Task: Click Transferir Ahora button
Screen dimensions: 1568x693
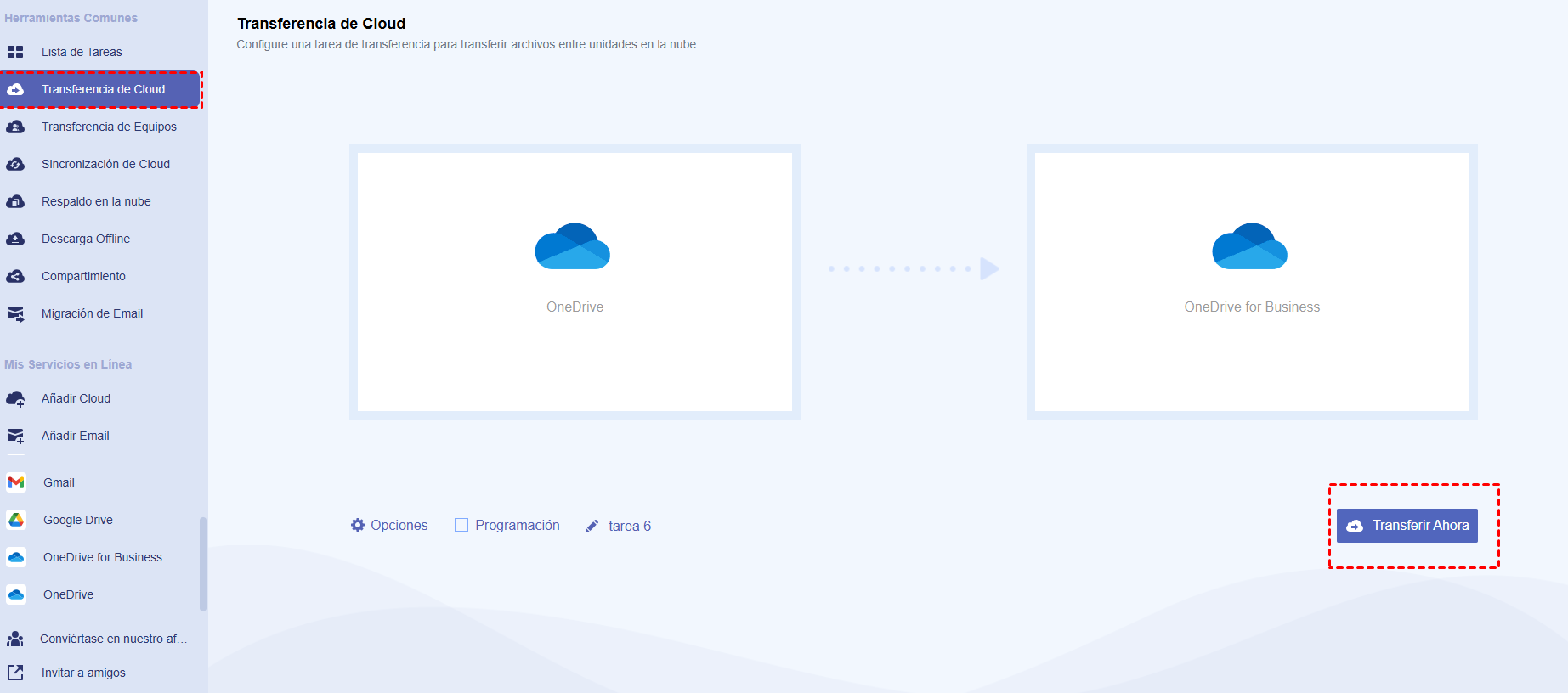Action: pyautogui.click(x=1407, y=526)
